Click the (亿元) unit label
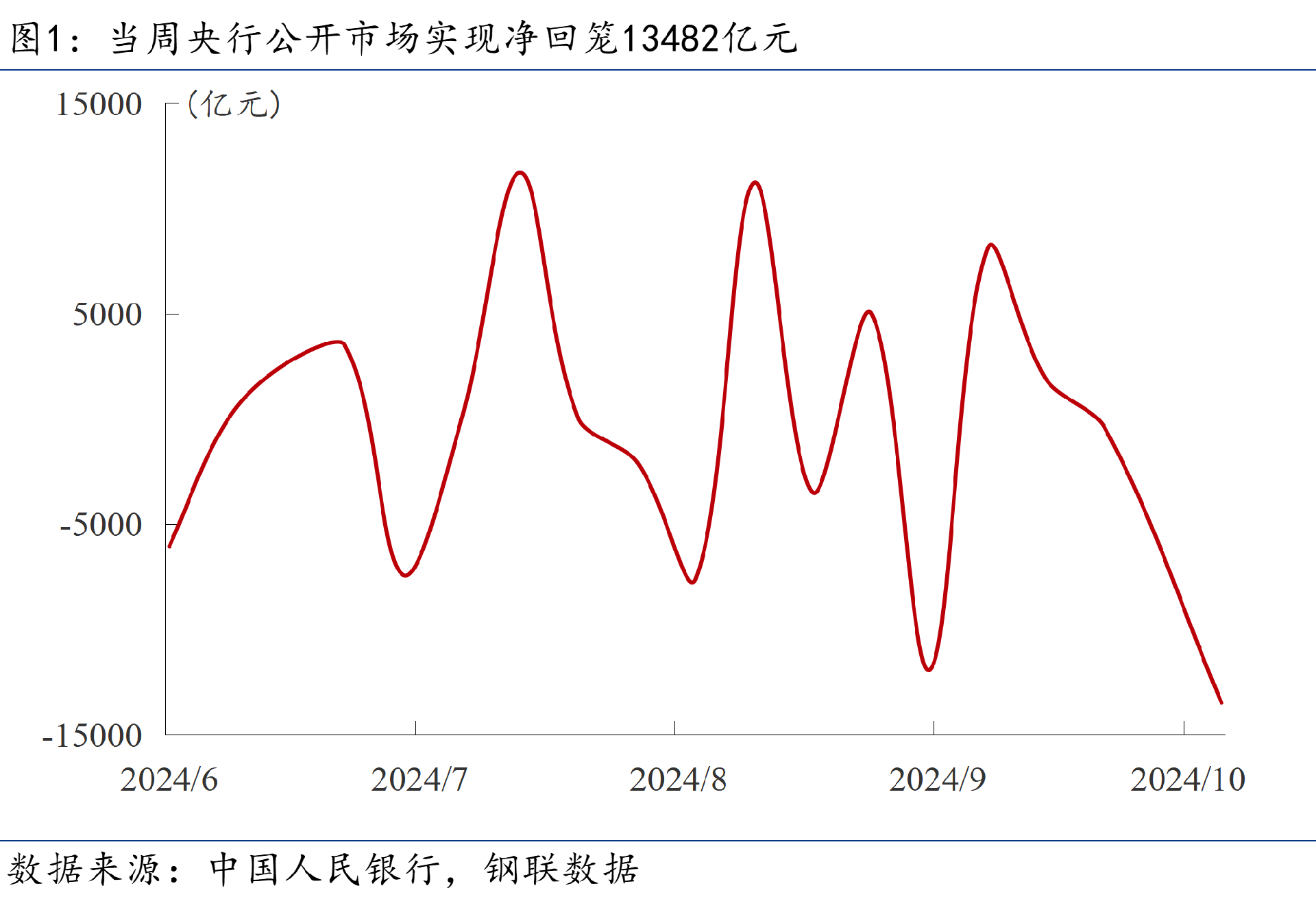The width and height of the screenshot is (1316, 912). pos(234,104)
